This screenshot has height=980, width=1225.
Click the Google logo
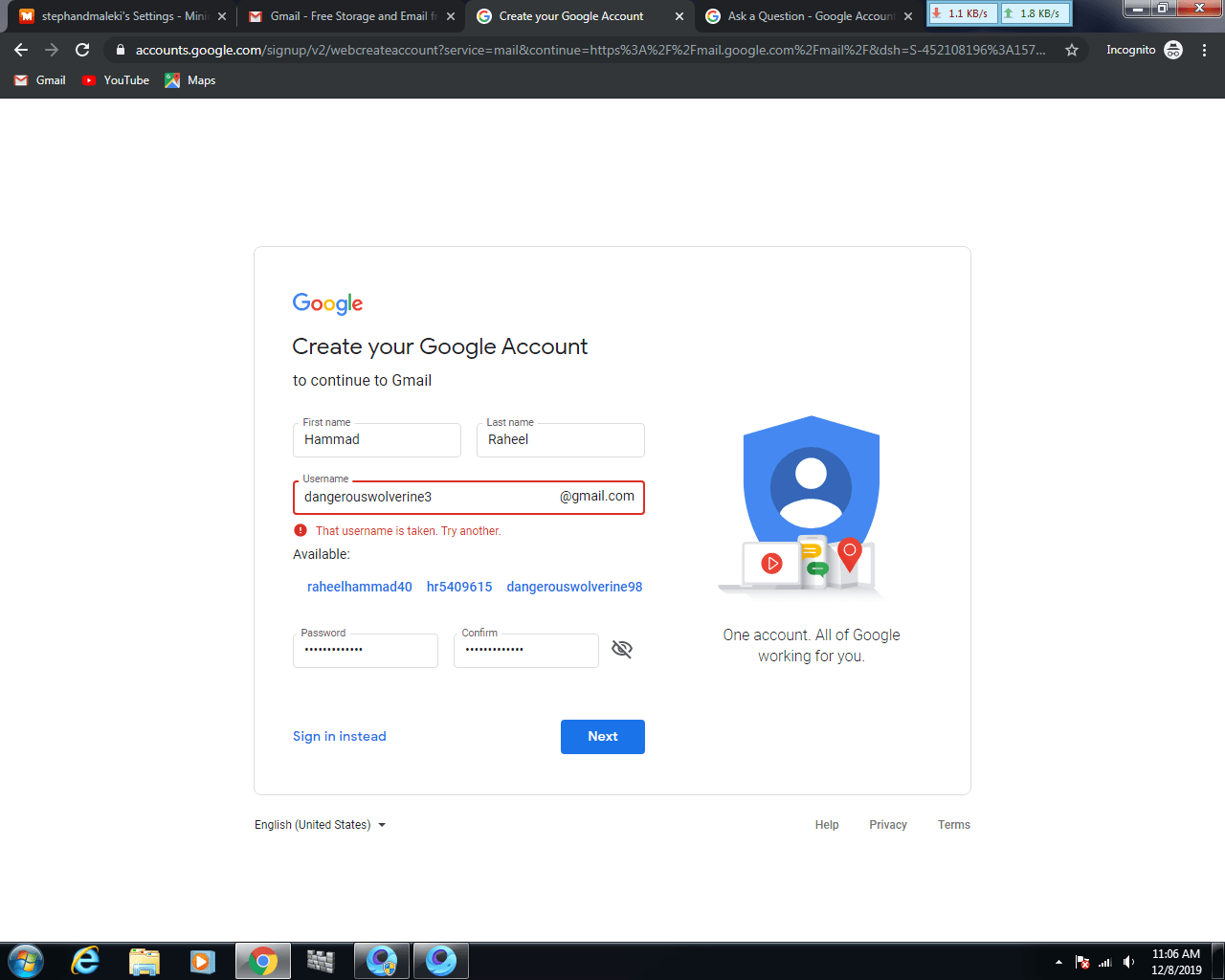click(327, 303)
